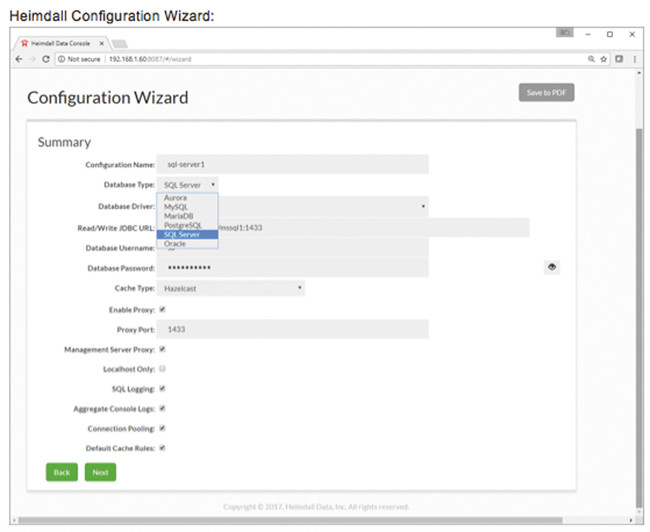Open the Cache Type Hazelcast dropdown

tap(230, 288)
